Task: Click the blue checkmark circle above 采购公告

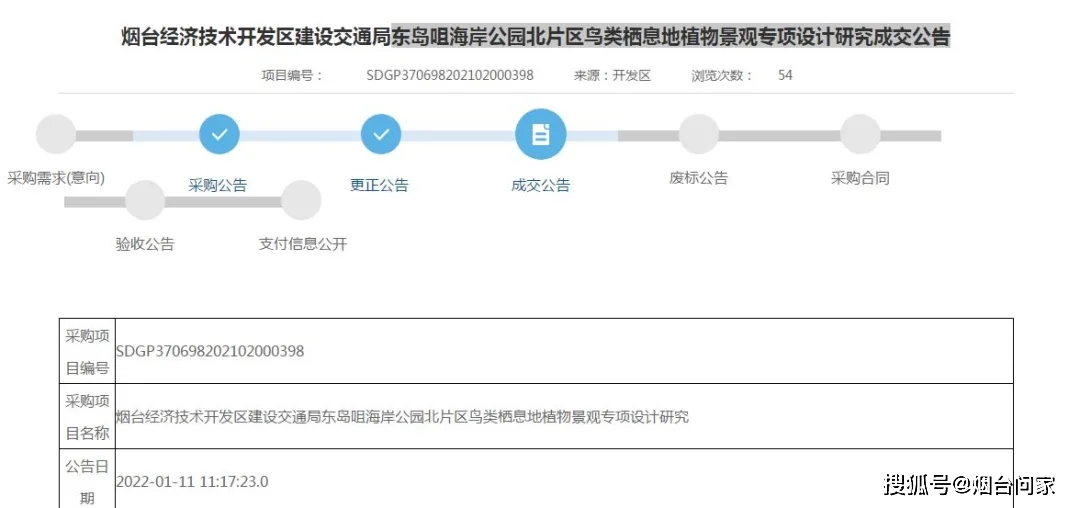Action: (219, 134)
